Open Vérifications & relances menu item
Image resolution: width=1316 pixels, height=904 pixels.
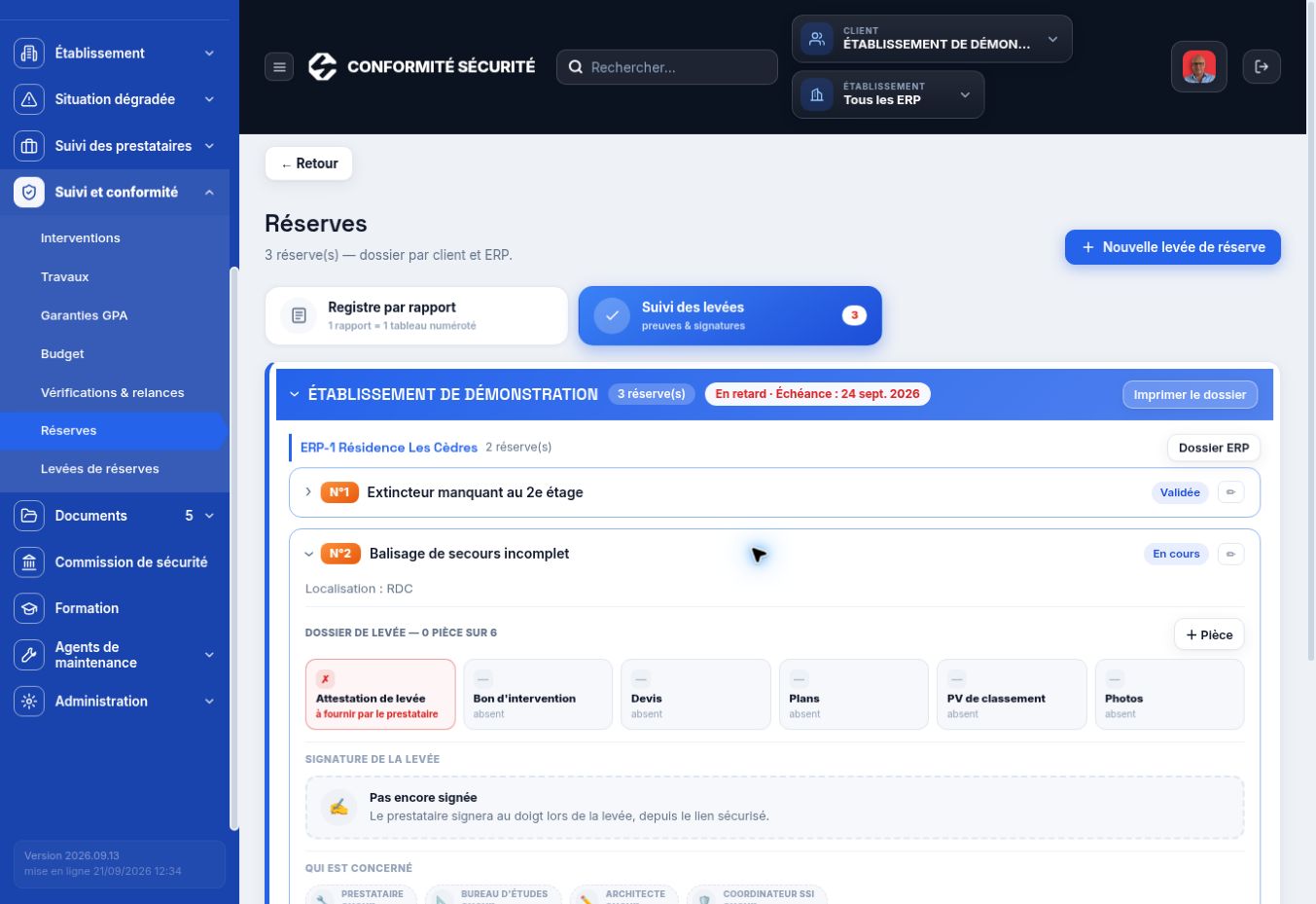[113, 393]
